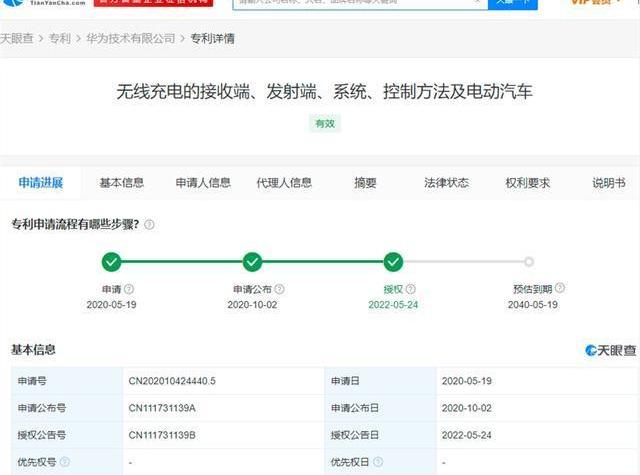Screen dimensions: 640x475
Task: Click the help icon beside 专利申请流程有哪些步骤
Action: (149, 225)
